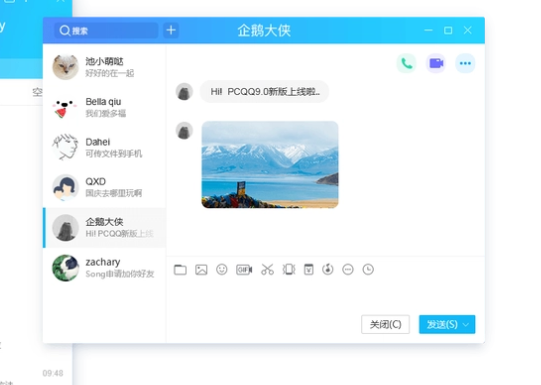541x385 pixels.
Task: Start a voice call with the green phone icon
Action: [x=406, y=63]
